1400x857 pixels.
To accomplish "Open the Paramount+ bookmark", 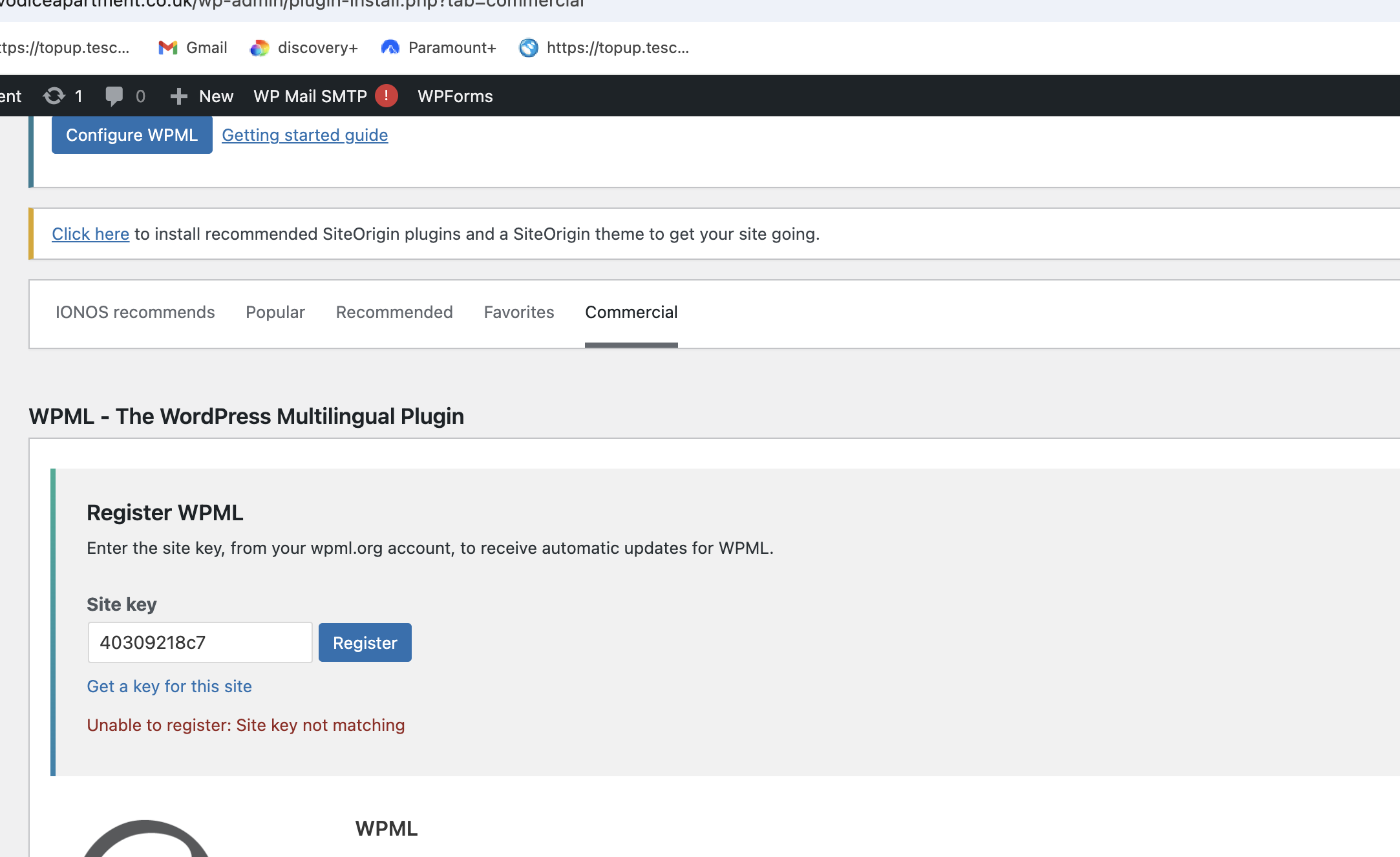I will (x=439, y=48).
